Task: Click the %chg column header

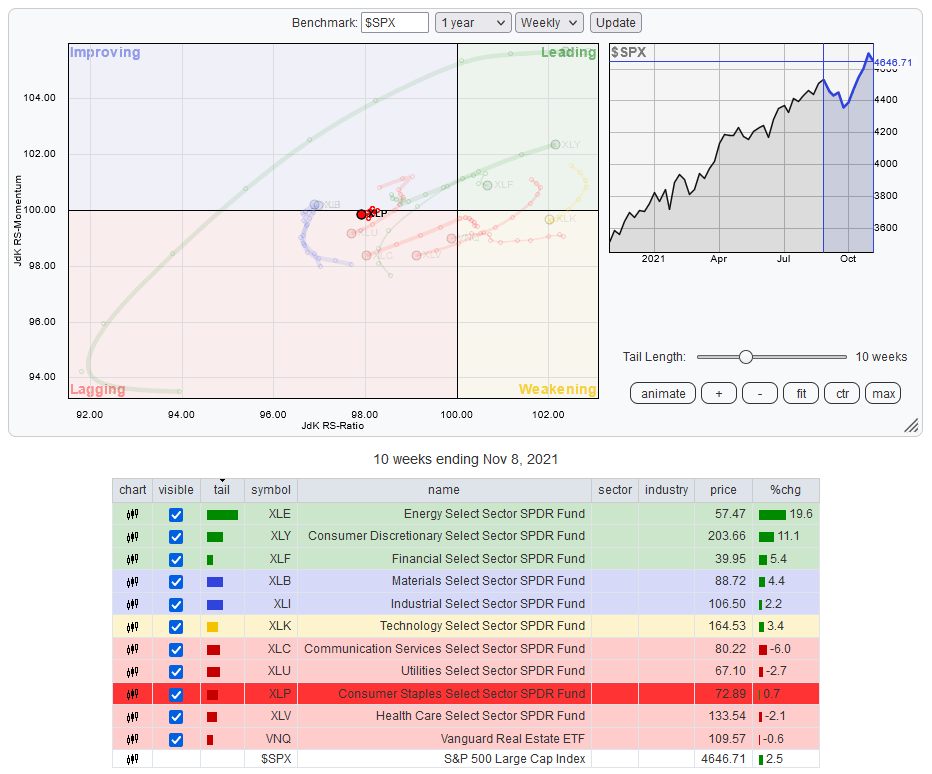Action: point(785,490)
